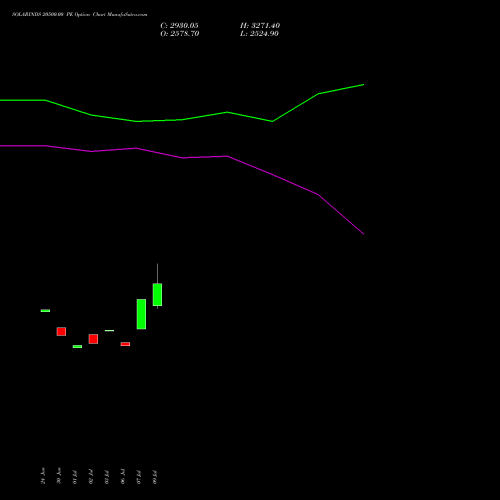Click the red candle on 30 Jun
500x500 pixels.
pyautogui.click(x=61, y=331)
